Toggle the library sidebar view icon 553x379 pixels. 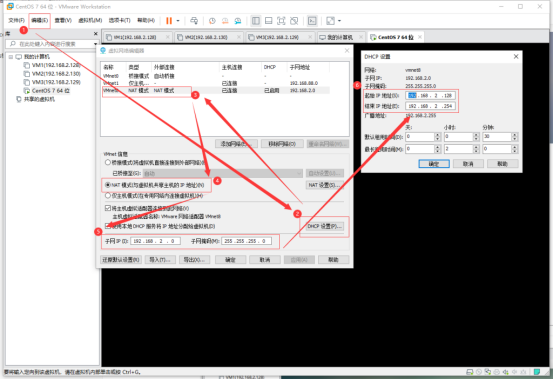click(256, 21)
